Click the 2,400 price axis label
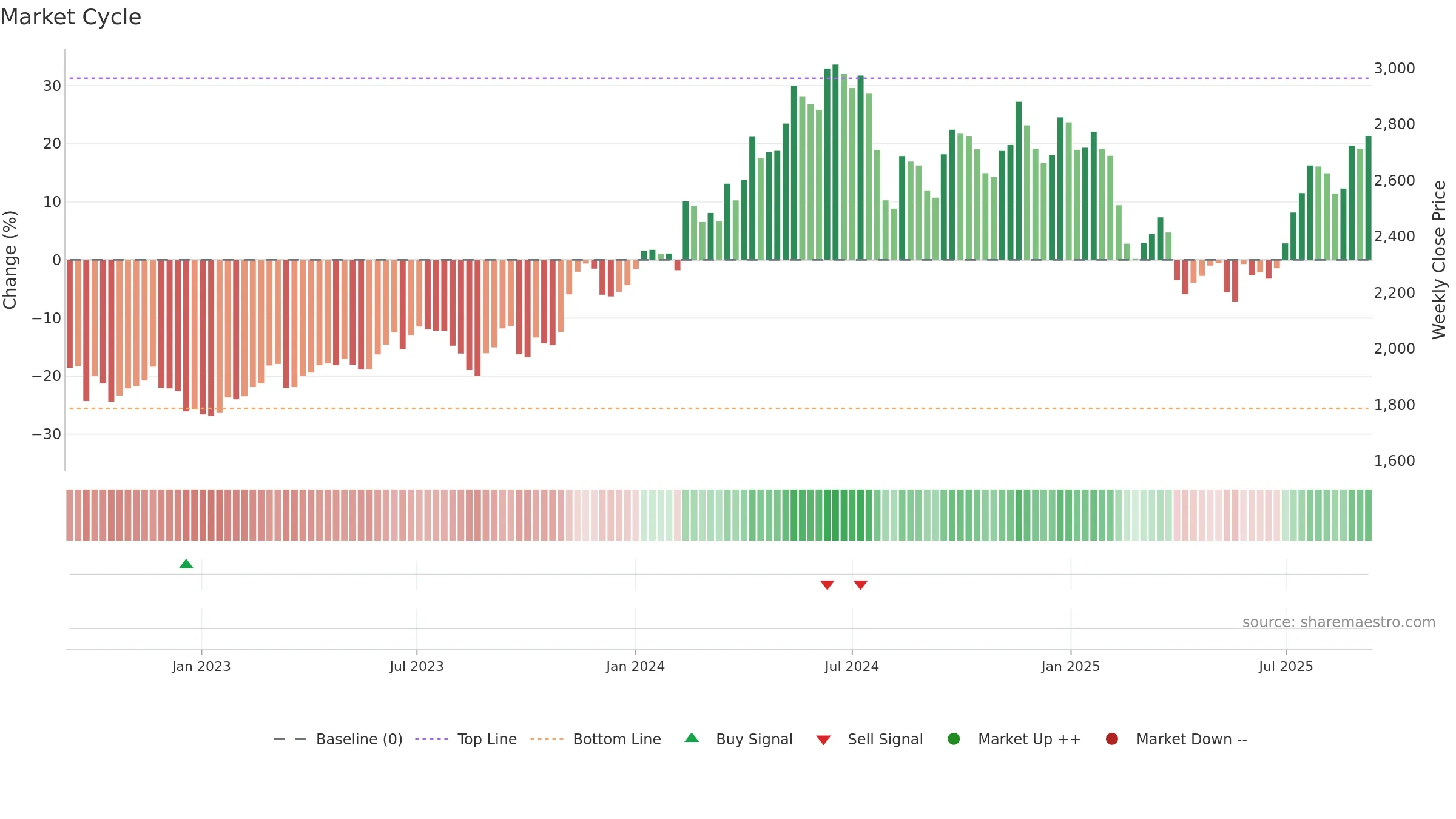Viewport: 1456px width, 819px height. pos(1395,237)
